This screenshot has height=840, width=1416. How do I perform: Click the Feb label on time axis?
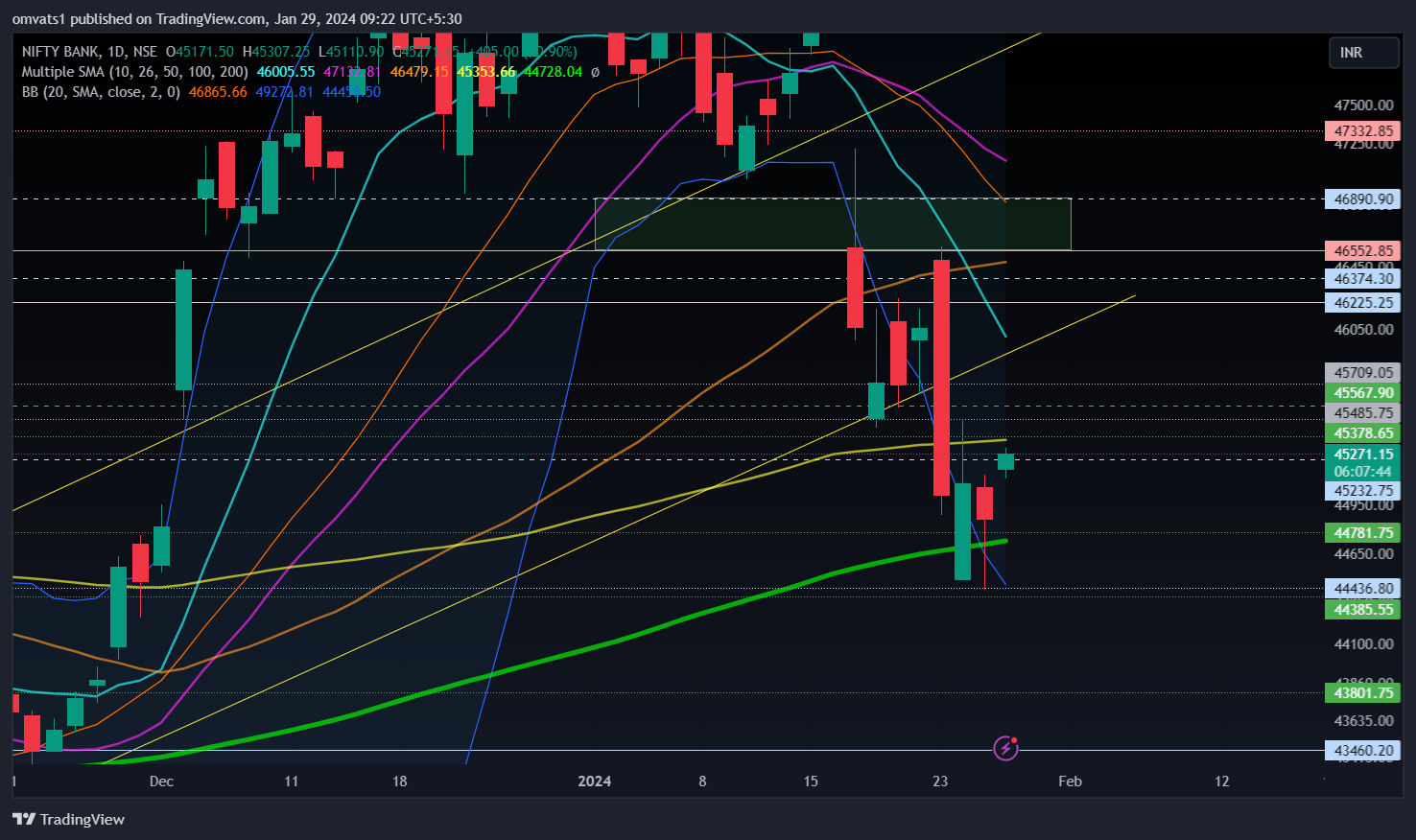point(1070,781)
